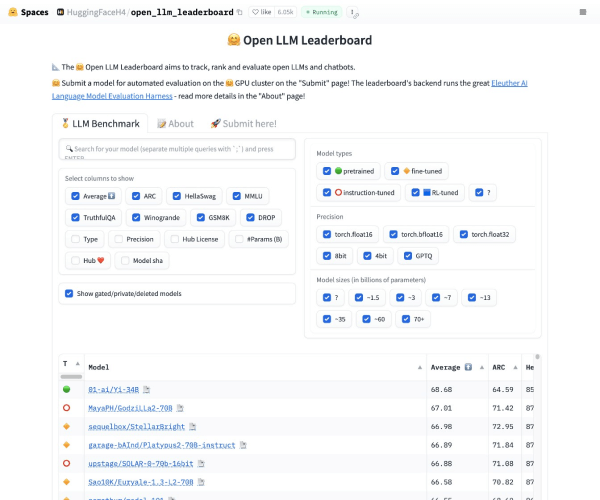Copy the open_llm_leaderboard space name

click(239, 12)
